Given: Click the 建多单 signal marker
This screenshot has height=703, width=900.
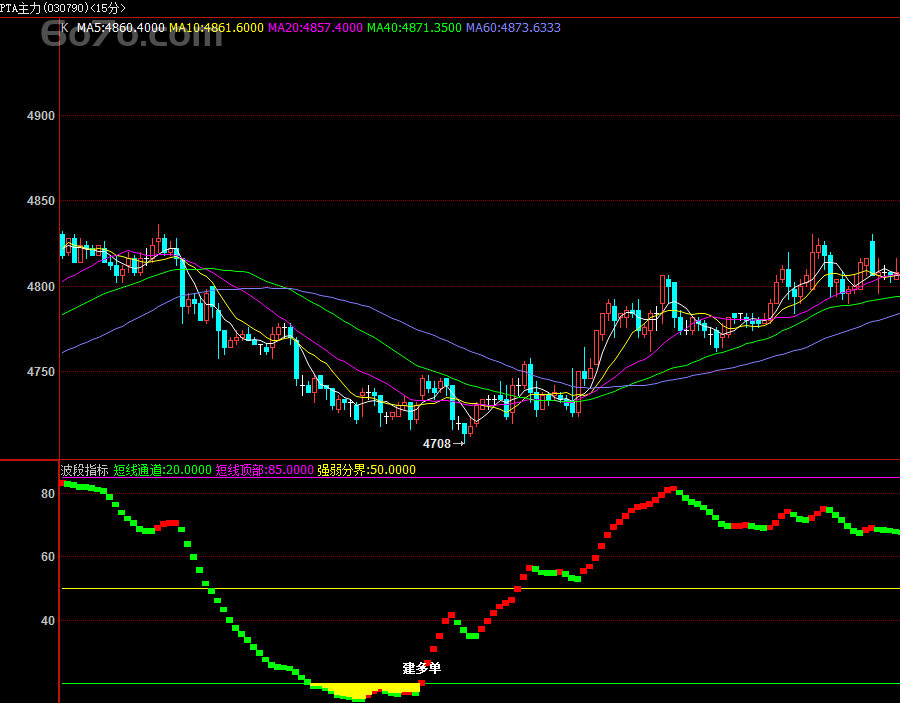Looking at the screenshot, I should (x=422, y=668).
